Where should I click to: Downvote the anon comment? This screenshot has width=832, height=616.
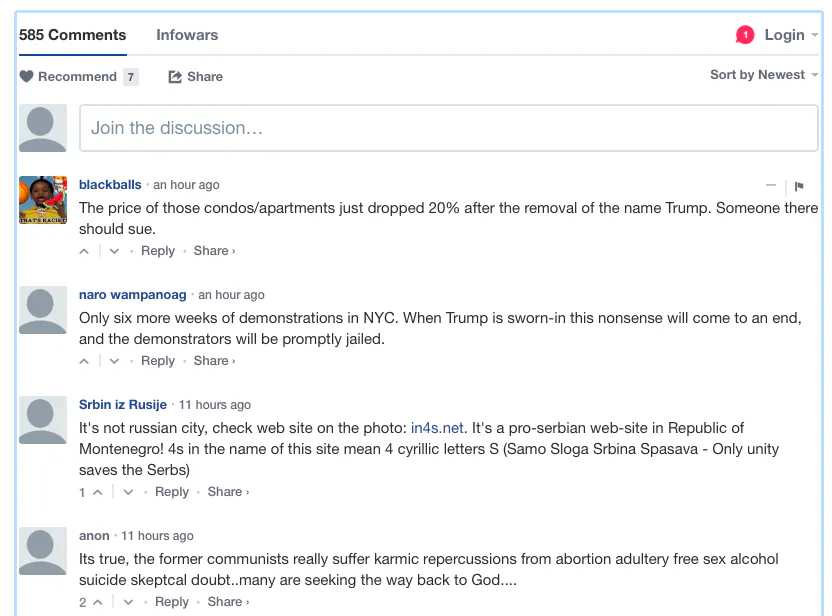pyautogui.click(x=128, y=602)
